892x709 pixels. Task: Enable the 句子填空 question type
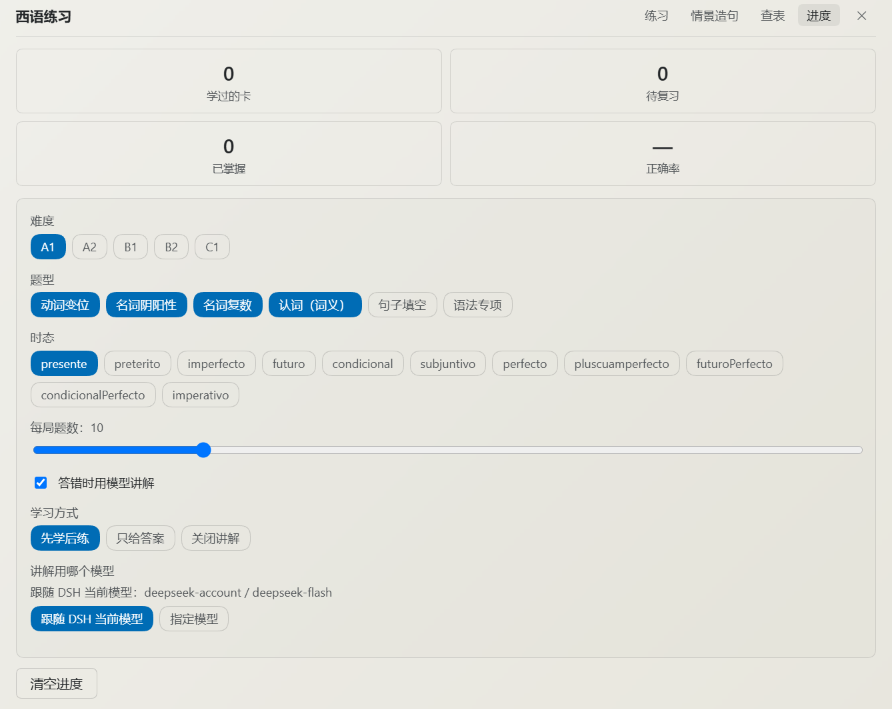(402, 305)
